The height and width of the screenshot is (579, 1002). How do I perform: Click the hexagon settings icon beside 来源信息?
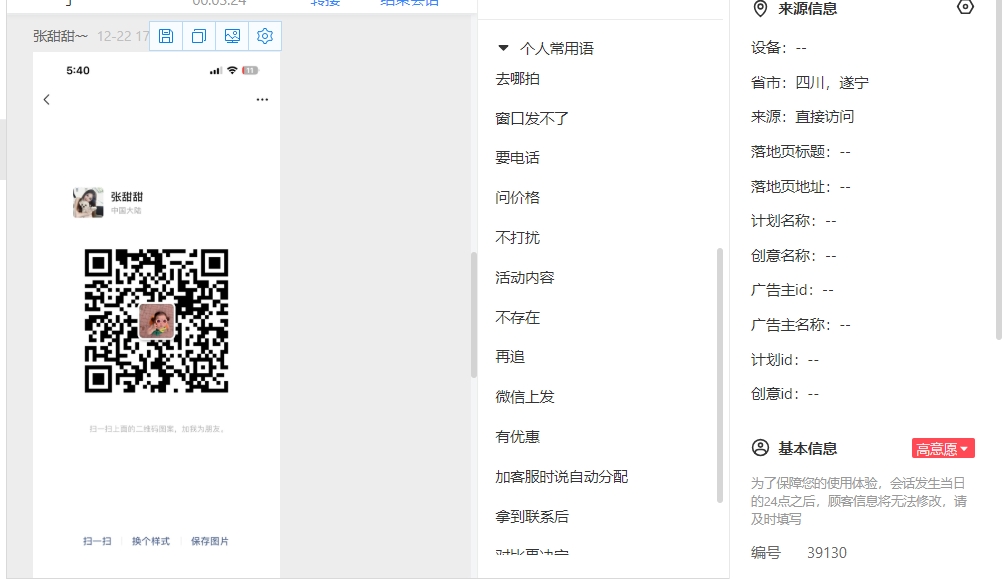click(965, 7)
